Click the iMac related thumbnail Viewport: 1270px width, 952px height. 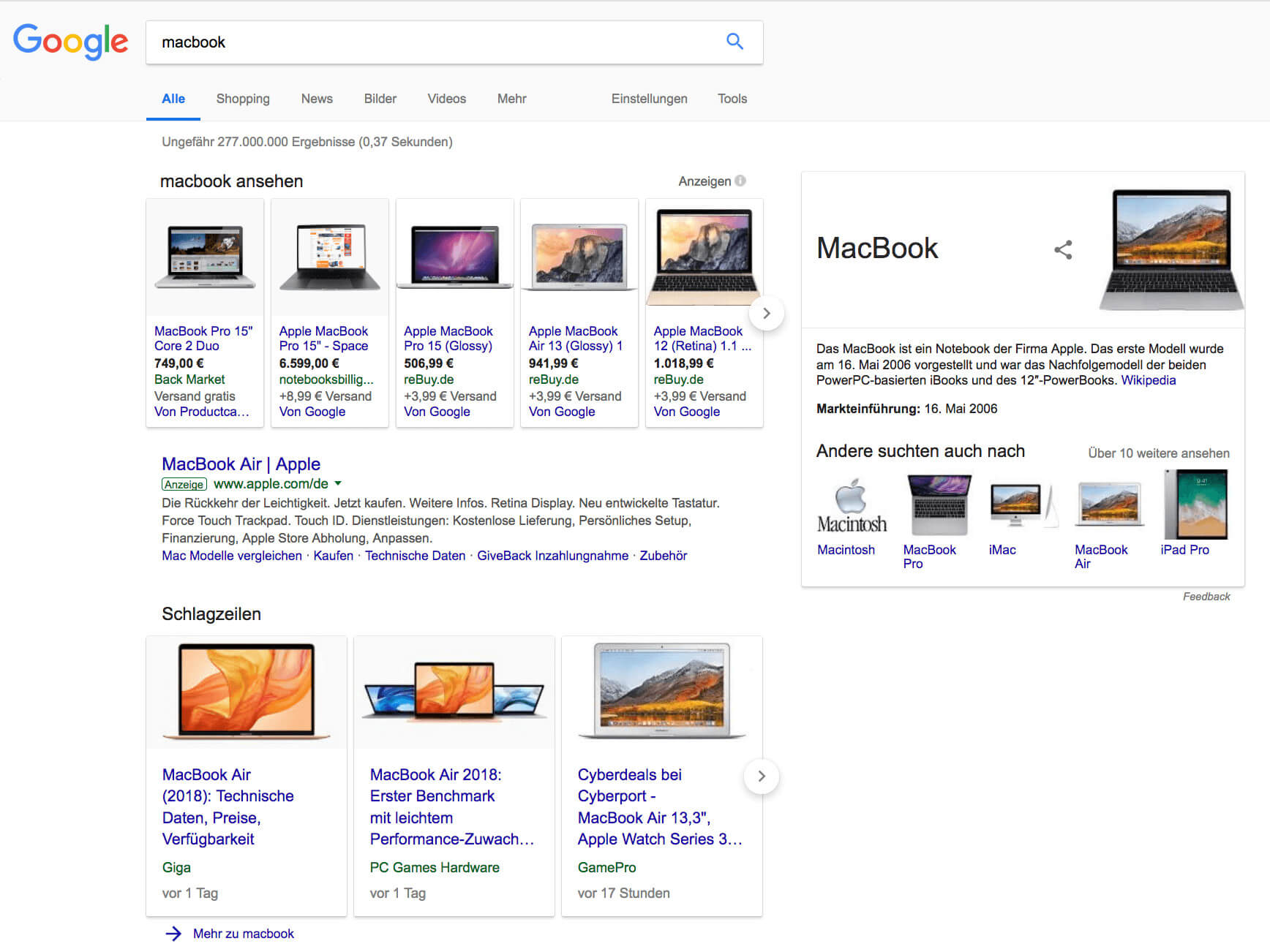[1023, 505]
